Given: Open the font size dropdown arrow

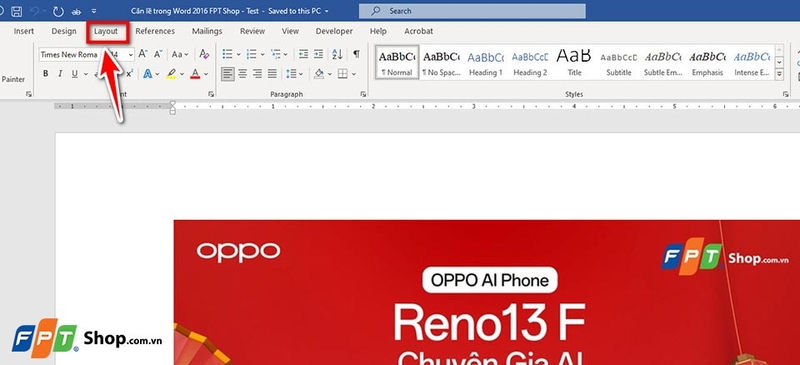Looking at the screenshot, I should (x=131, y=54).
